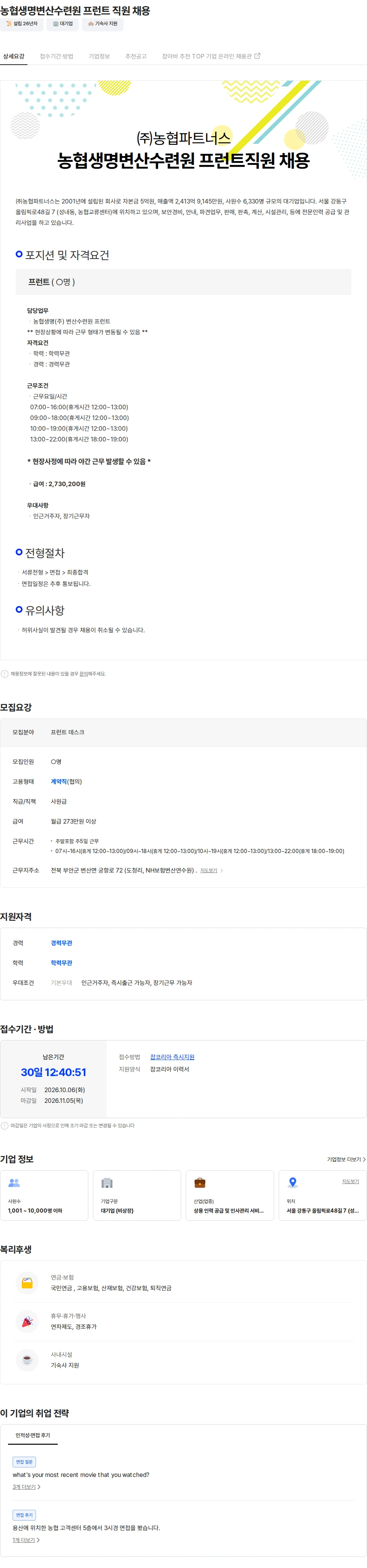Click the 급여 : 2,730,200원 text
Screen dimensions: 367x1568
click(x=59, y=484)
